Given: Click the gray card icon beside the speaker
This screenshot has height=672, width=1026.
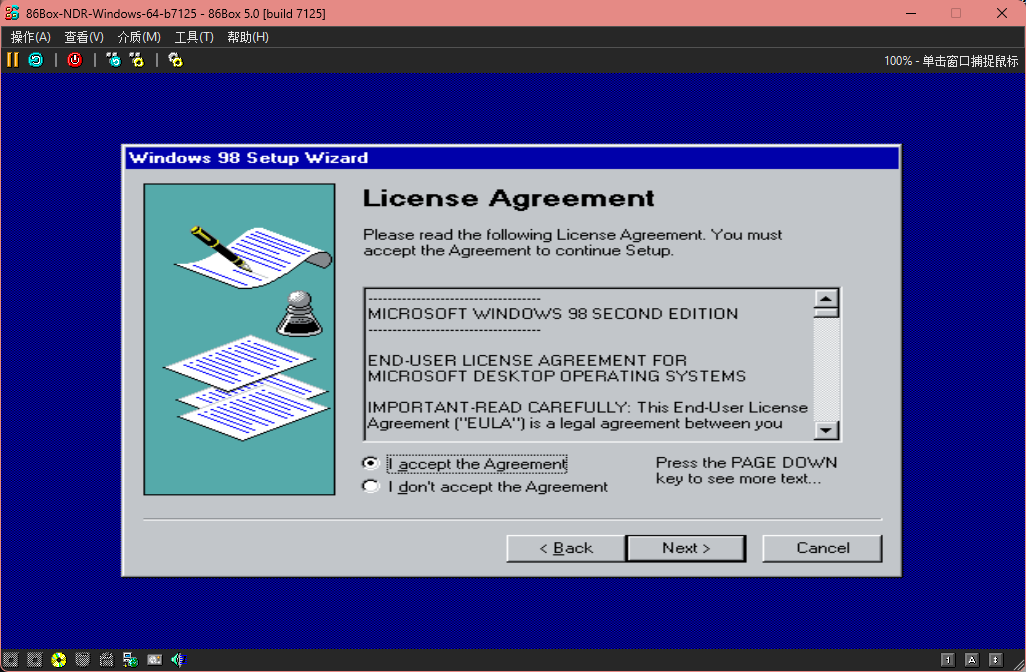Looking at the screenshot, I should coord(154,660).
